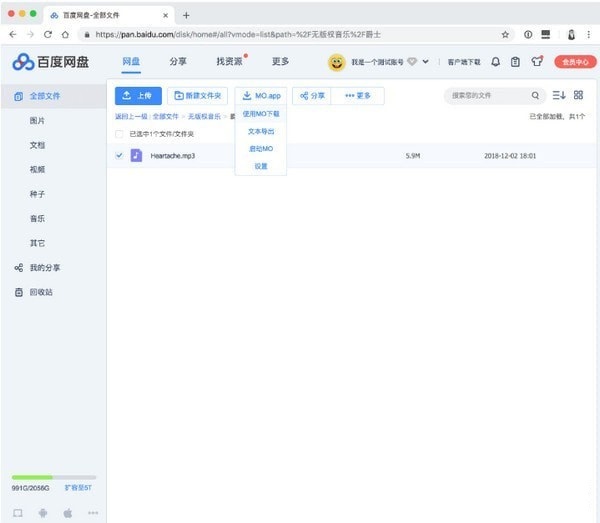Open the 更多 actions dropdown in toolbar
The image size is (600, 523).
point(357,96)
